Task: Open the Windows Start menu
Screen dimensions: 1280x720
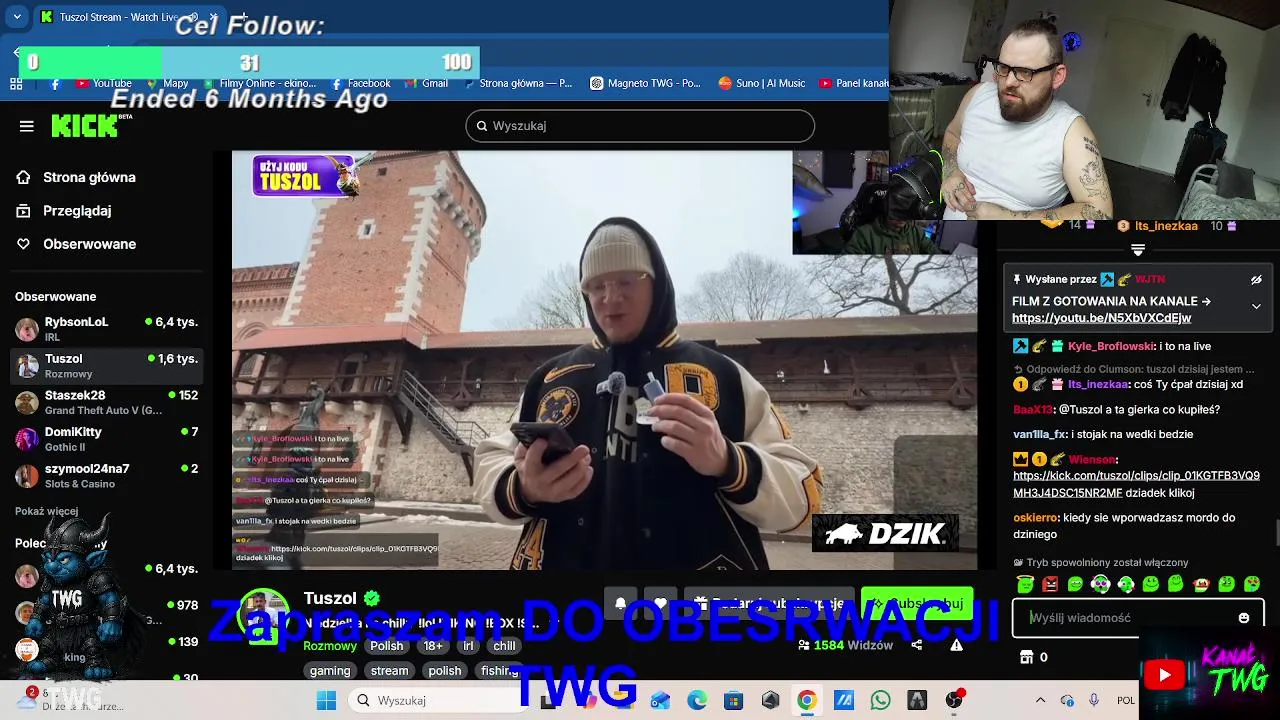Action: click(326, 700)
